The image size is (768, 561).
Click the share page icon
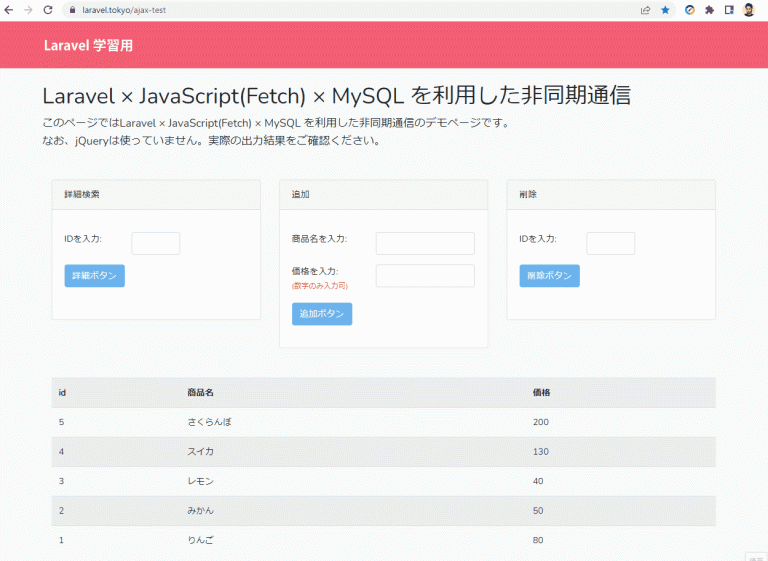(646, 9)
